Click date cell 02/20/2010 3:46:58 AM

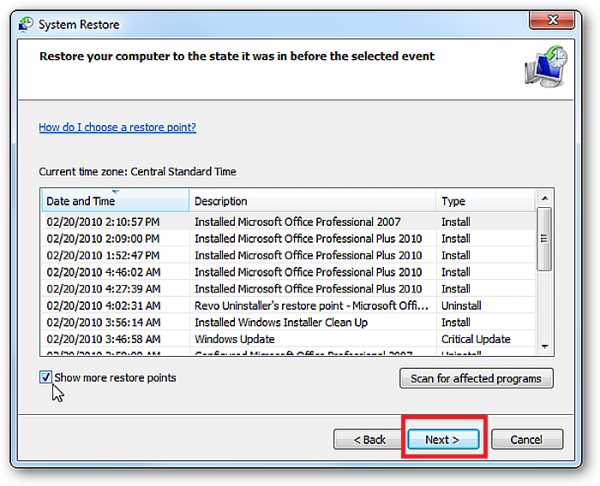point(103,339)
